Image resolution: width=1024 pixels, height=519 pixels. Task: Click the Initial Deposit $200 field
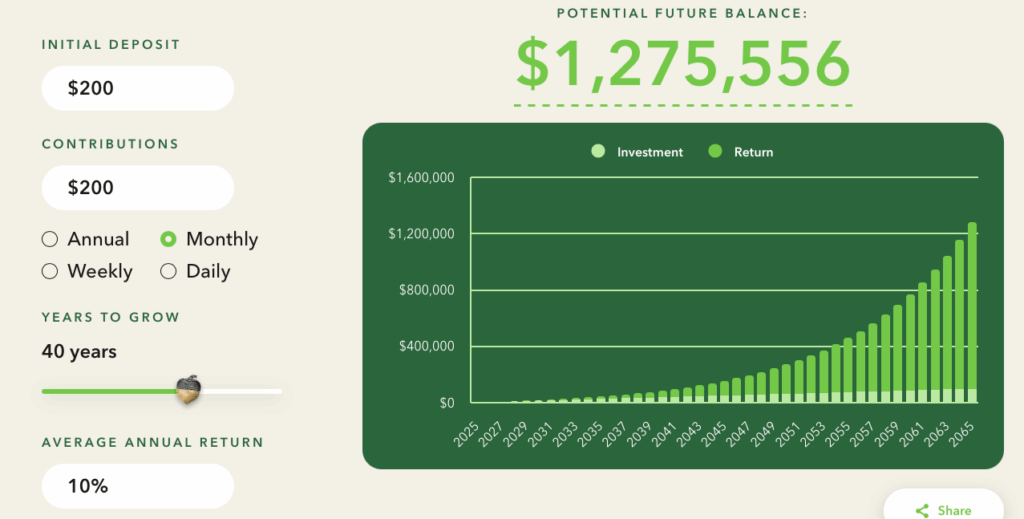137,88
